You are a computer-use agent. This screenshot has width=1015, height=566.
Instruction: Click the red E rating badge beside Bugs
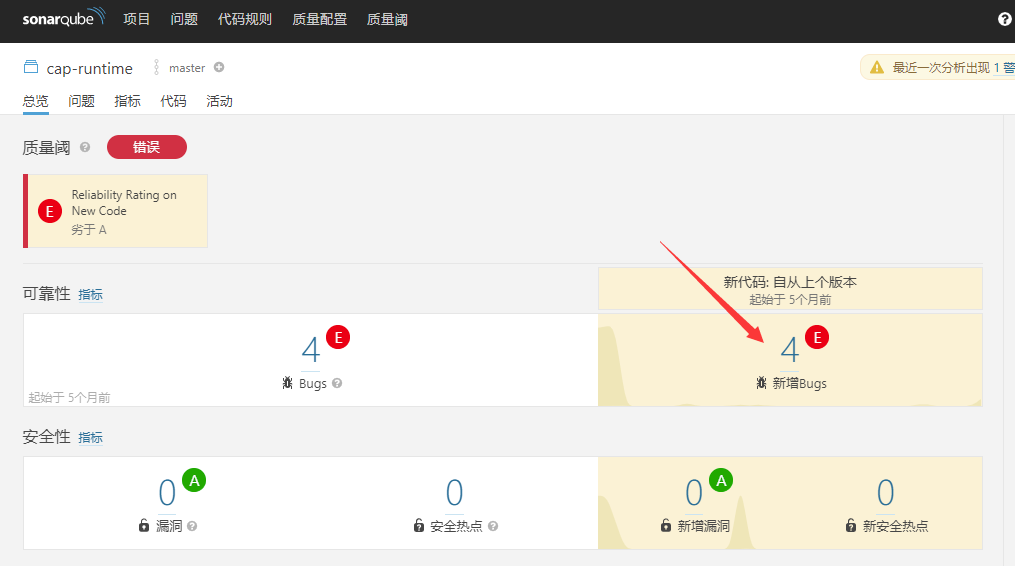pos(338,338)
